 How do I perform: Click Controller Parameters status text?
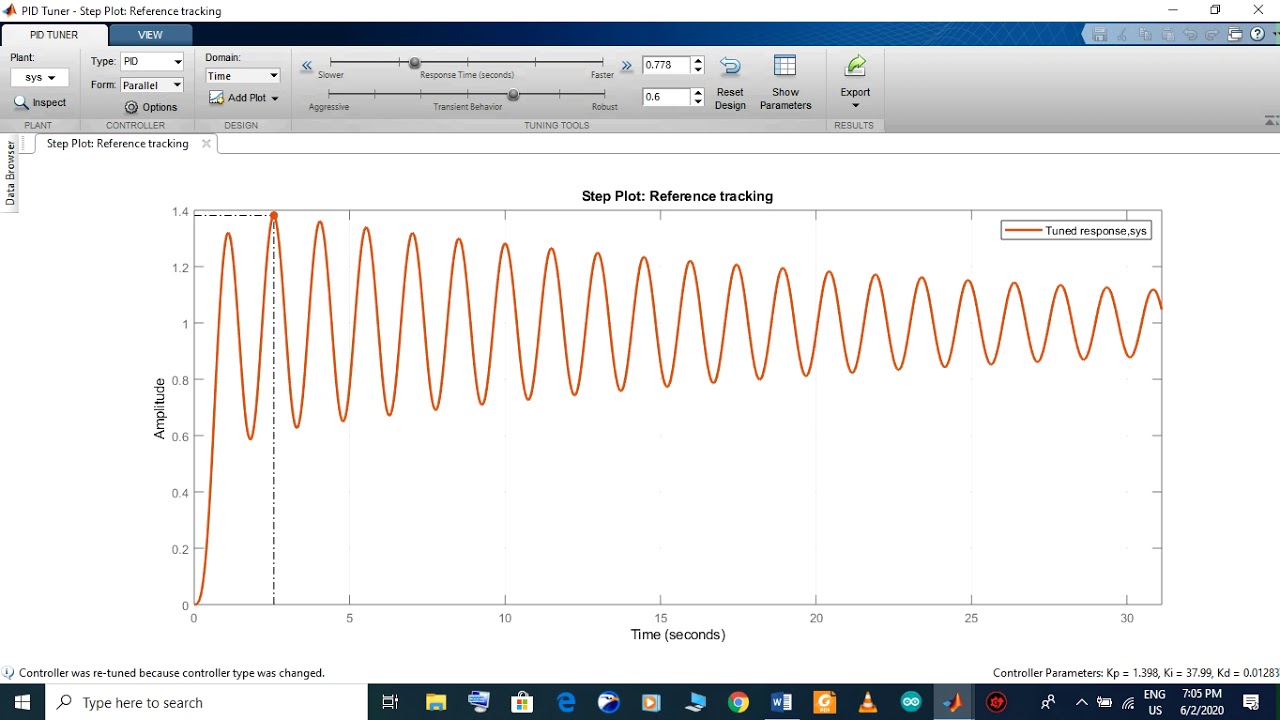click(x=1135, y=673)
